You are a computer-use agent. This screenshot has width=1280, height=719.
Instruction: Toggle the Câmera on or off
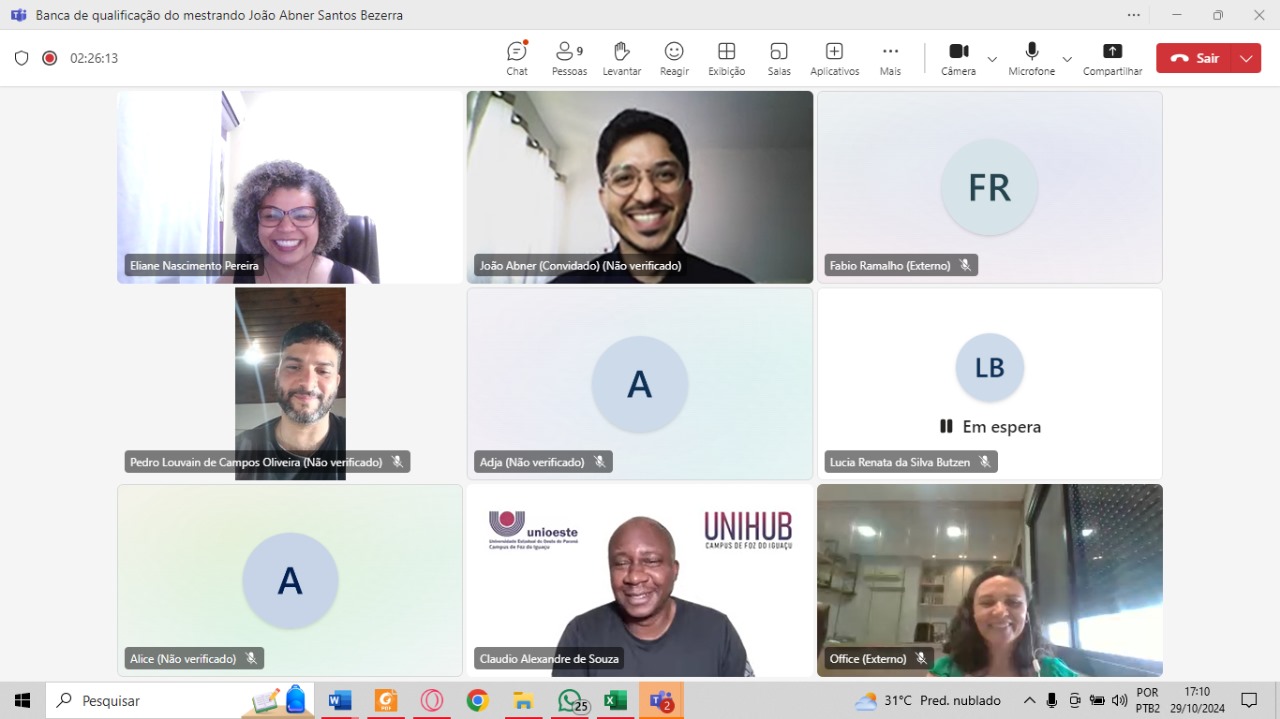[958, 58]
